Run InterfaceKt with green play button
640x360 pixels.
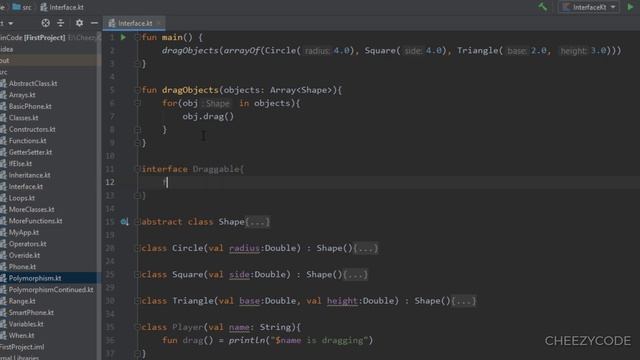(x=631, y=7)
